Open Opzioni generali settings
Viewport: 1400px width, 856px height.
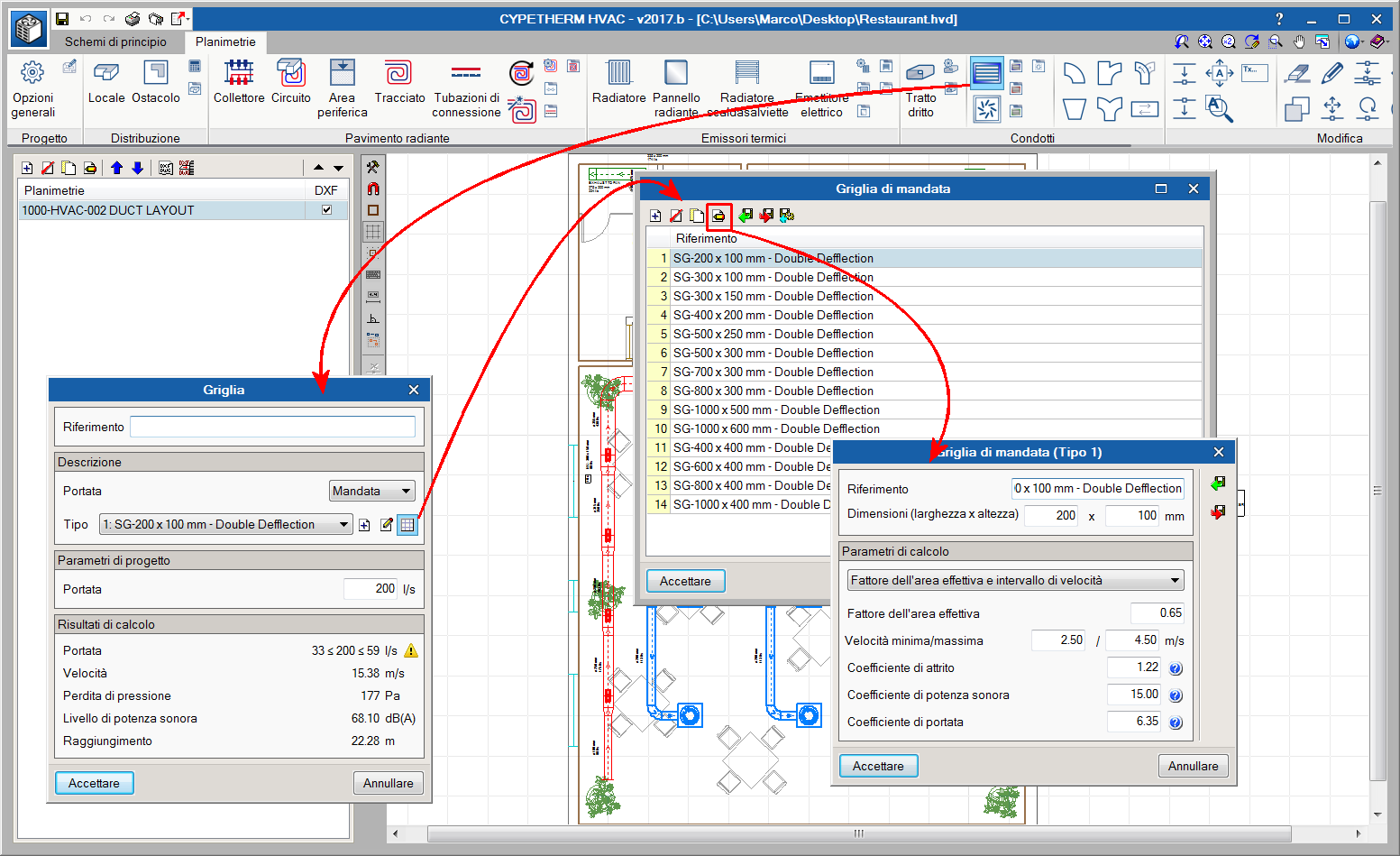coord(33,89)
